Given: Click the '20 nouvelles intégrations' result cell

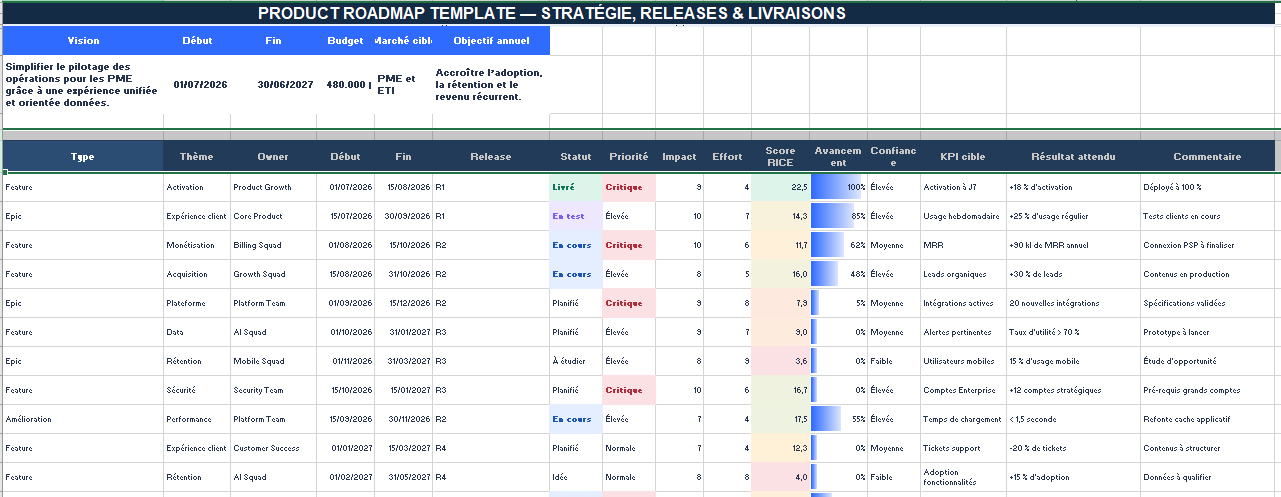Looking at the screenshot, I should pos(1073,303).
